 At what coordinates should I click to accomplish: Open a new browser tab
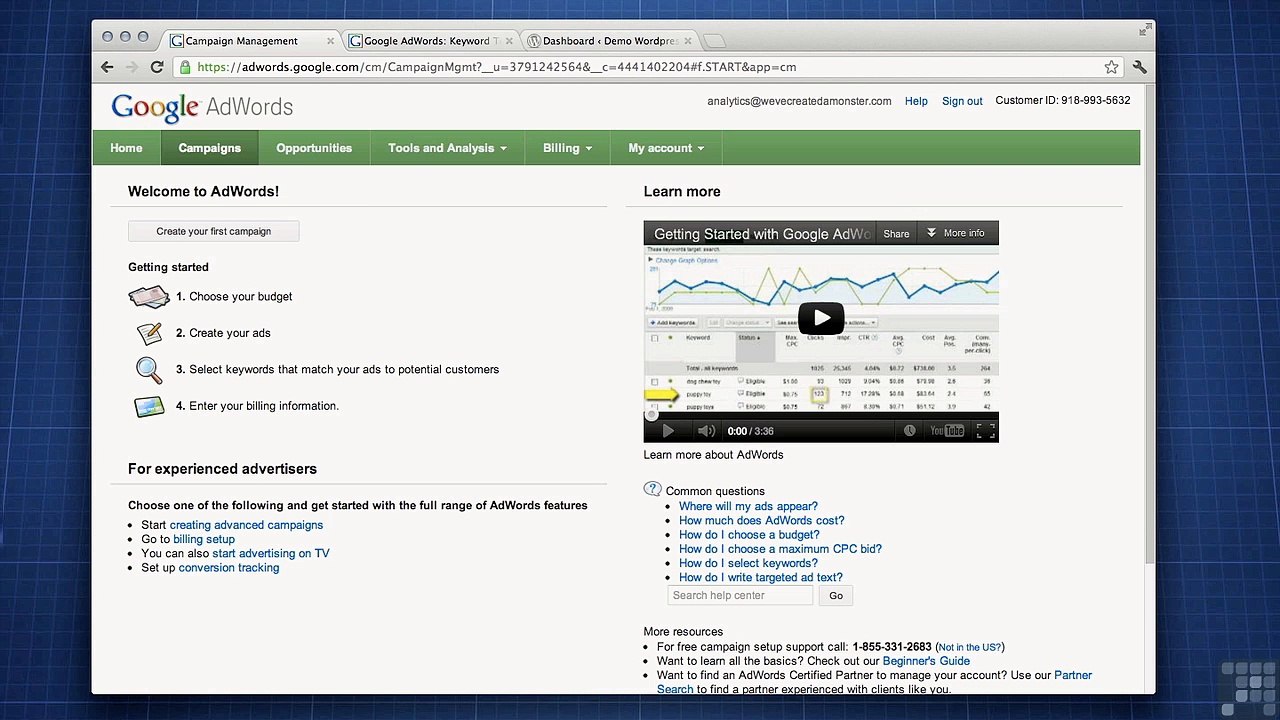coord(714,41)
